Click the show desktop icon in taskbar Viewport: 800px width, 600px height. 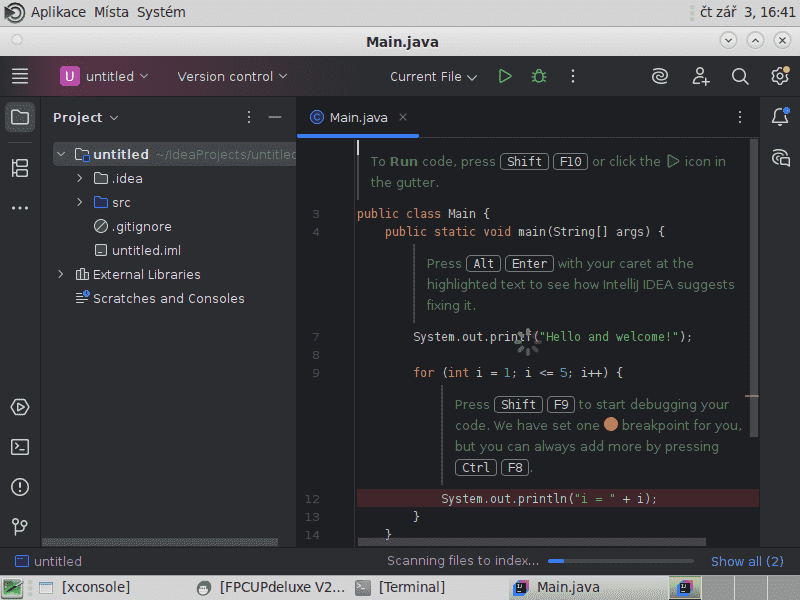point(12,588)
